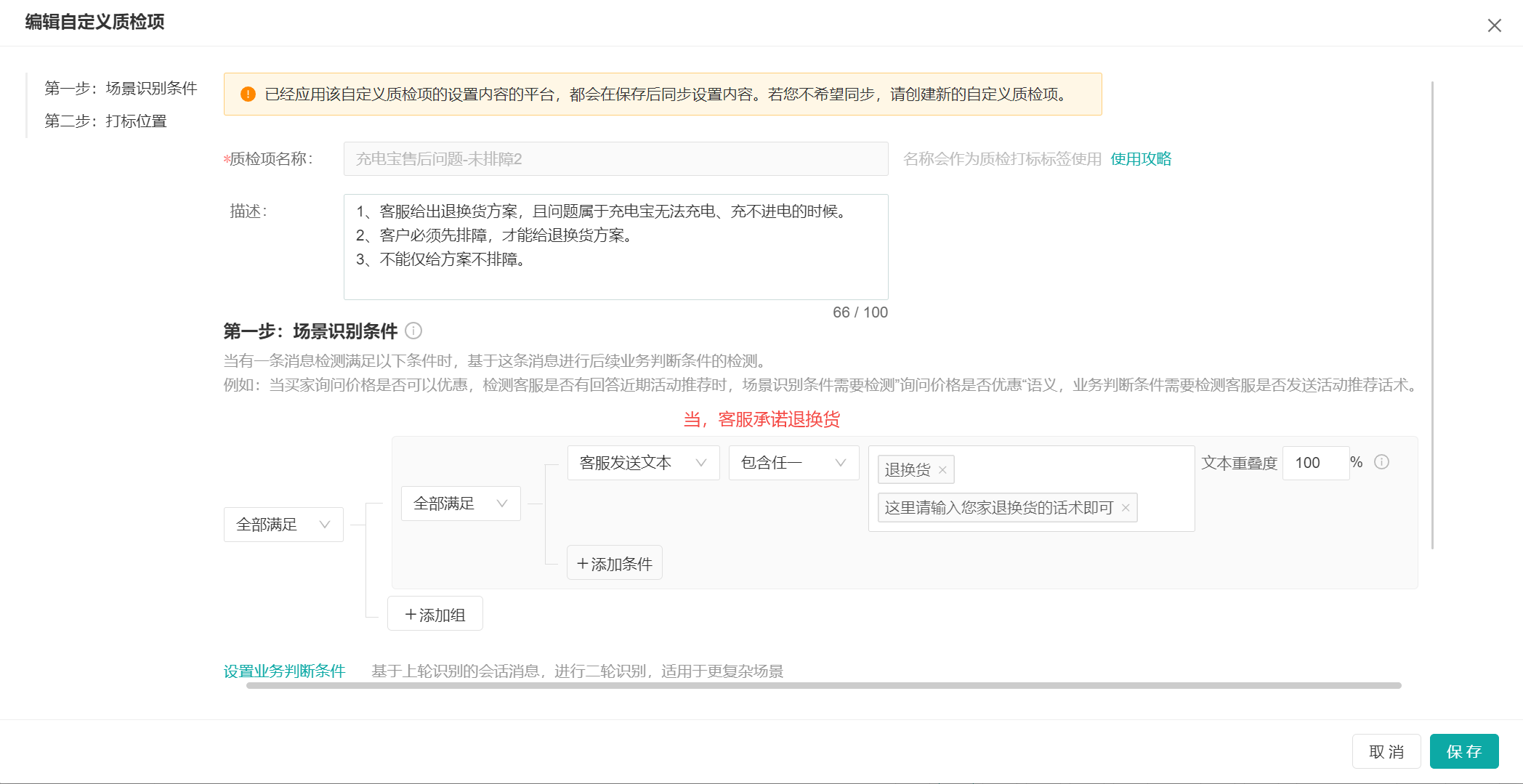The width and height of the screenshot is (1523, 784).
Task: Remove the 这里请输入您家退换货的话术即可 tag
Action: click(1126, 508)
